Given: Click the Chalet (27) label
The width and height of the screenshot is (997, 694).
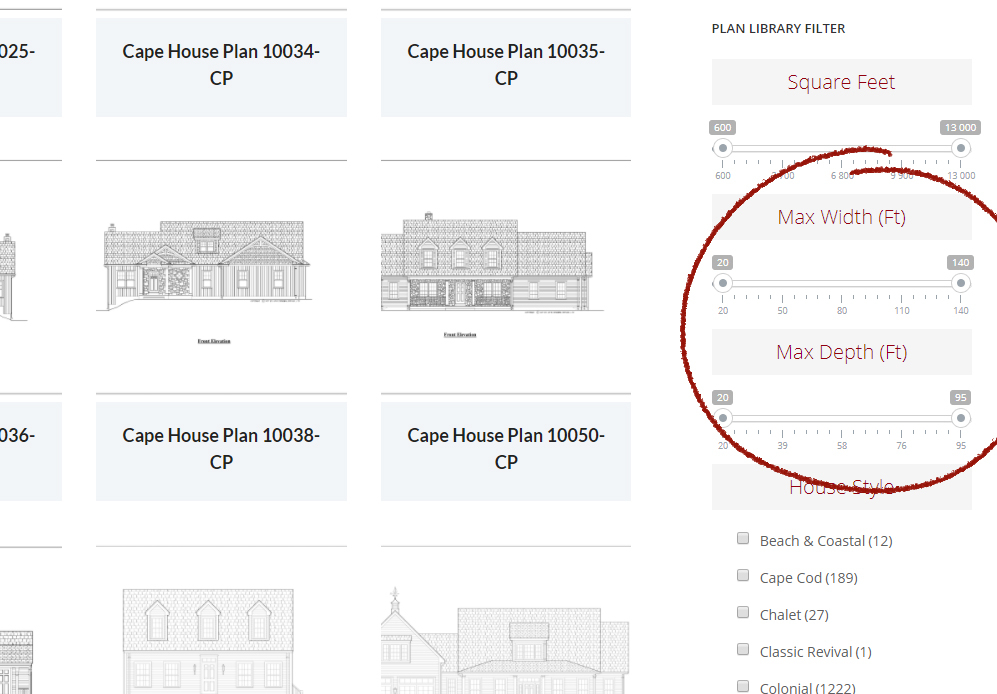Looking at the screenshot, I should coord(794,615).
